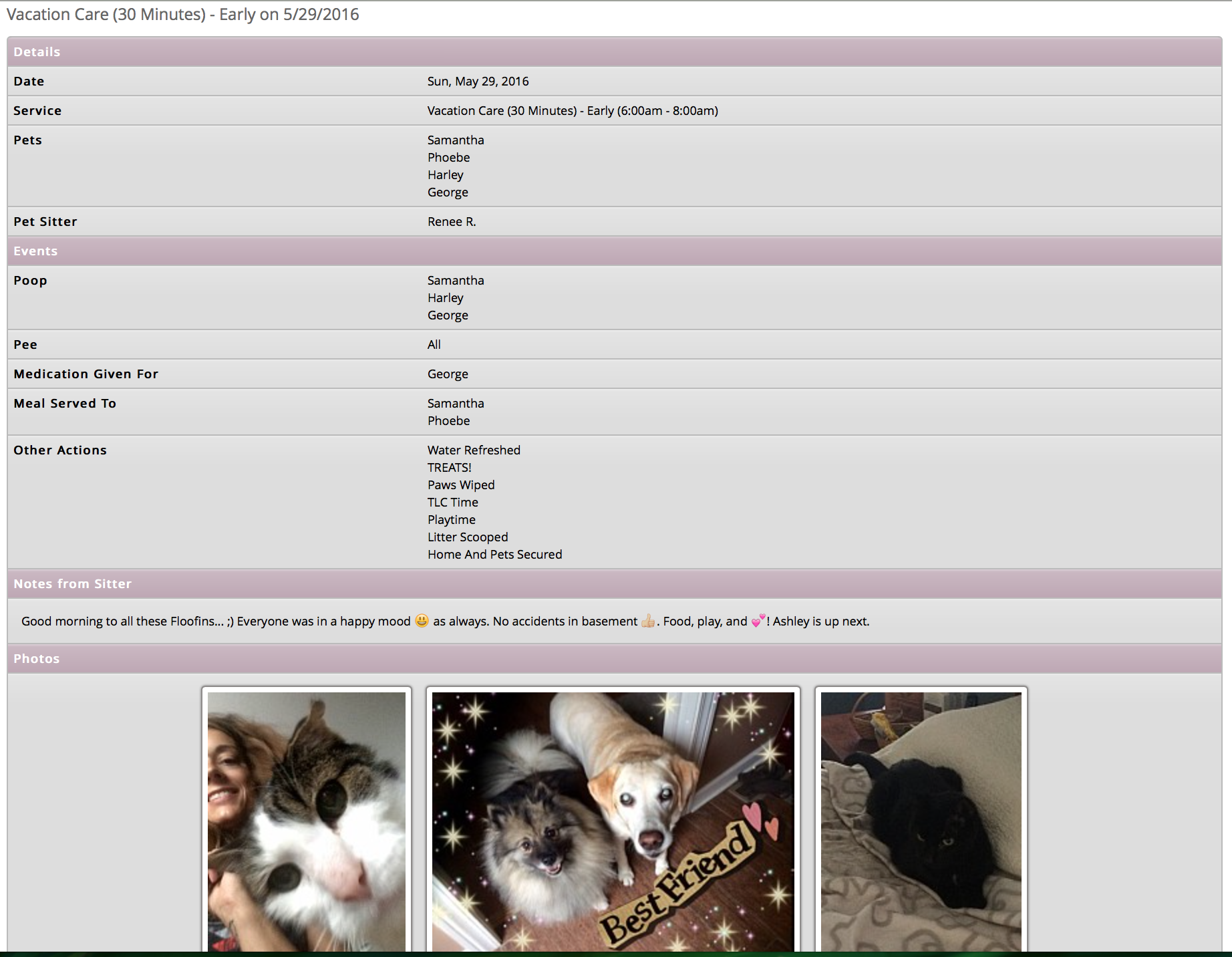Click Phoebe in the Pets list
Viewport: 1232px width, 957px height.
click(448, 157)
